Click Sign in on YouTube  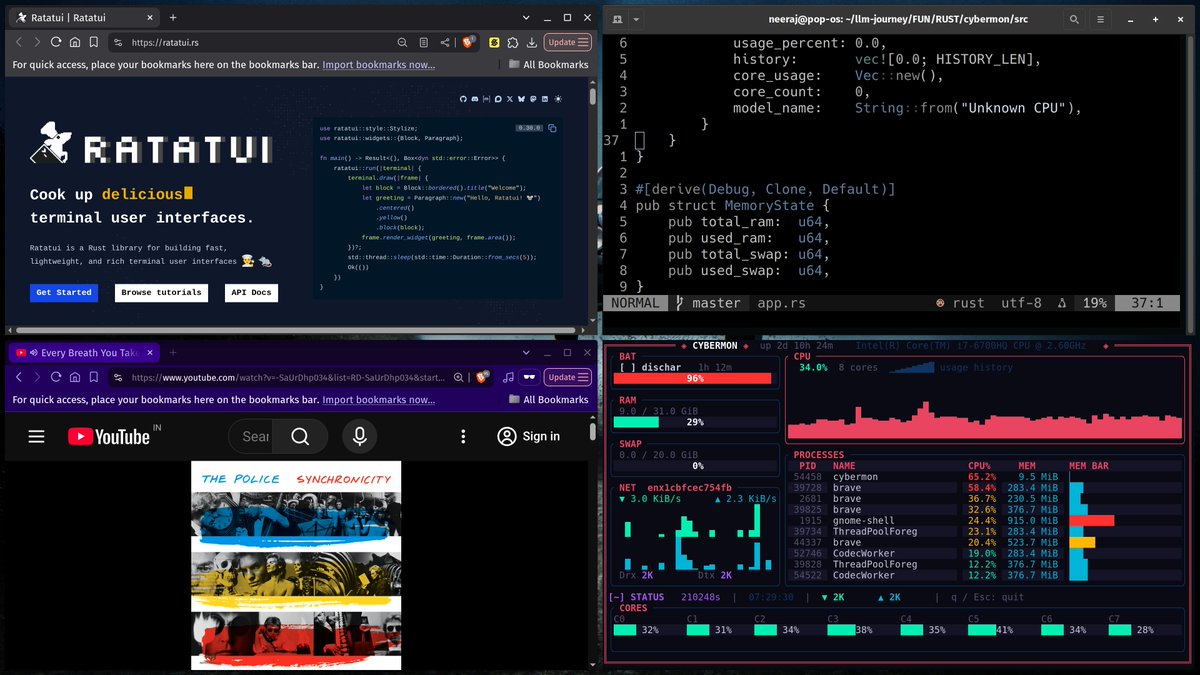click(x=528, y=436)
